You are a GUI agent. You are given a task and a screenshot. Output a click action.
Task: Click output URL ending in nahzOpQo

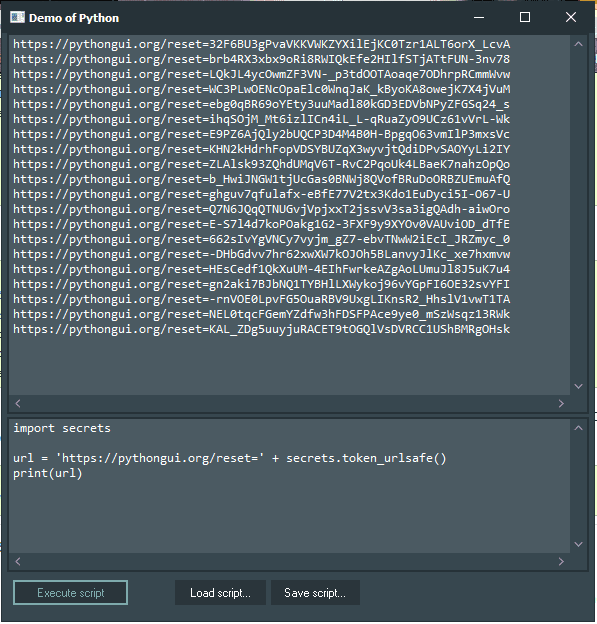[x=261, y=164]
